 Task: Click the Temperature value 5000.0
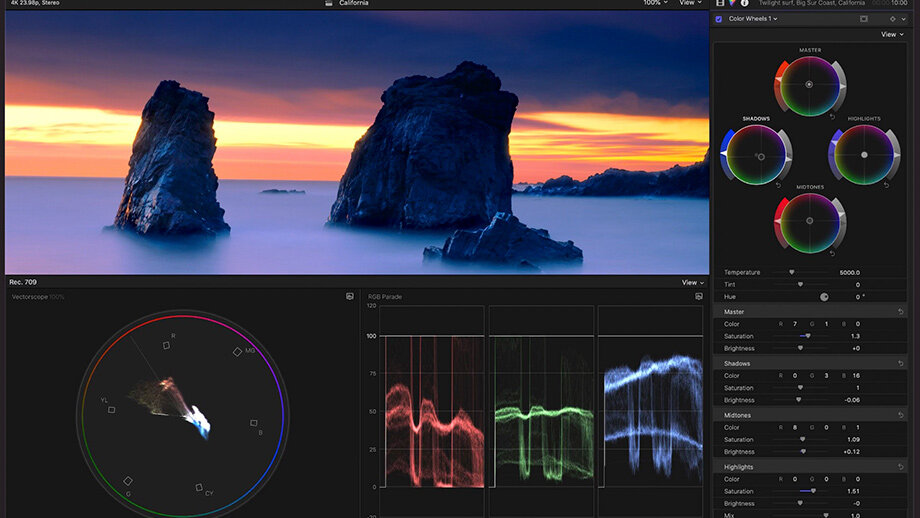click(x=849, y=273)
